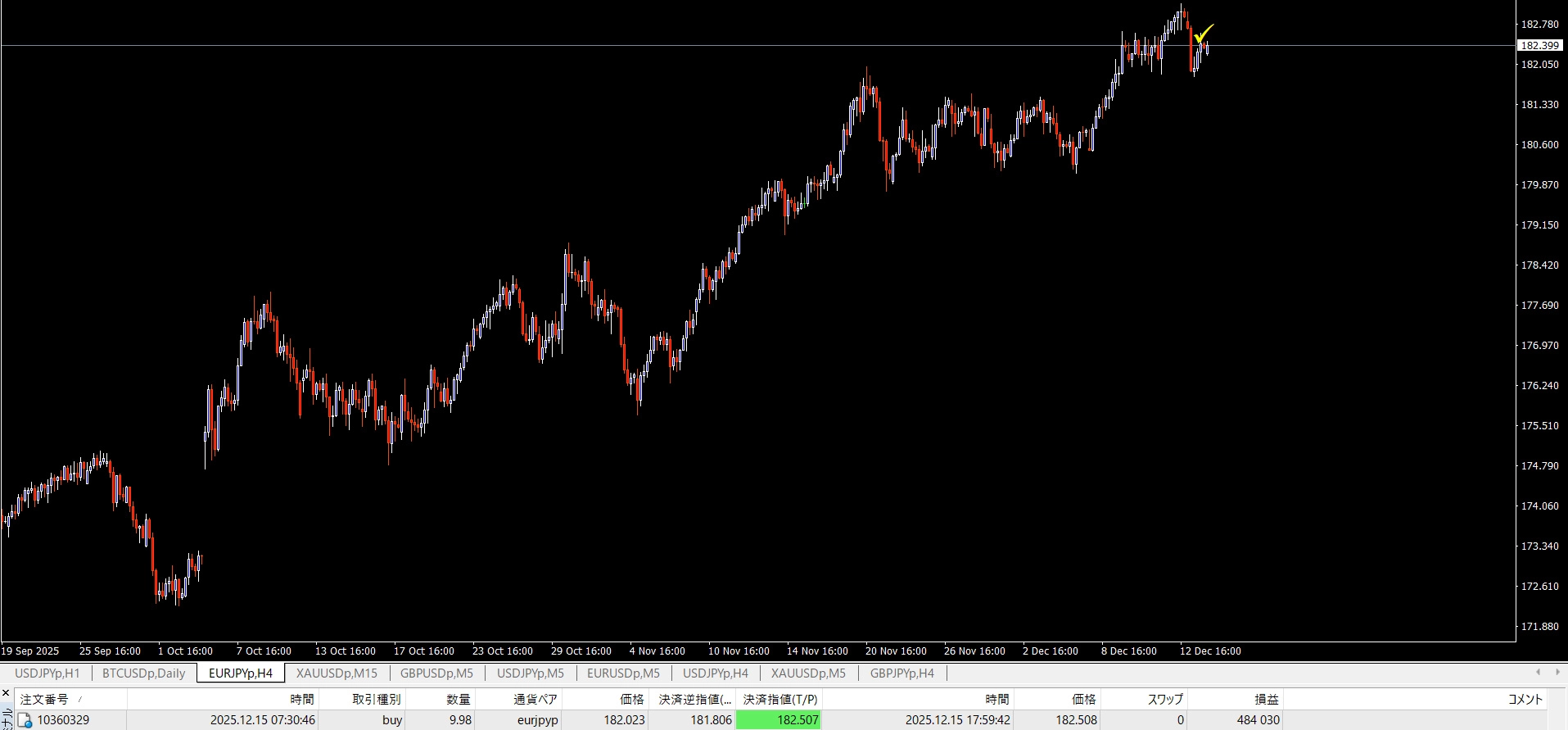The width and height of the screenshot is (1568, 730).
Task: Click the 通貨ペア column header
Action: point(535,699)
